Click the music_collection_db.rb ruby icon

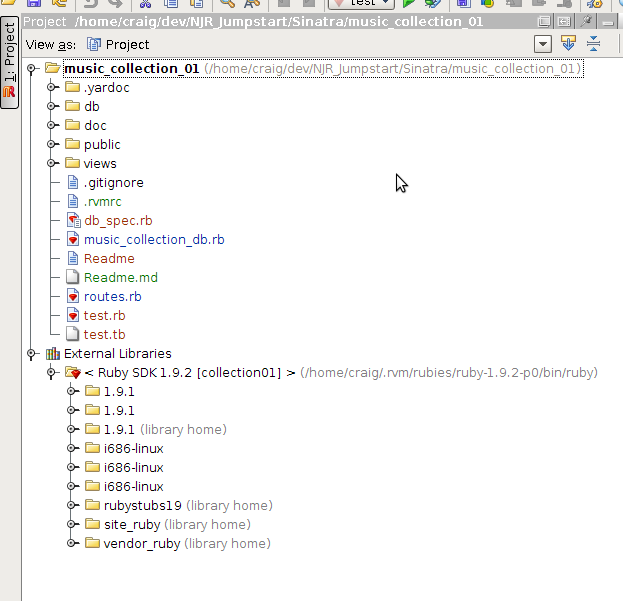(73, 240)
